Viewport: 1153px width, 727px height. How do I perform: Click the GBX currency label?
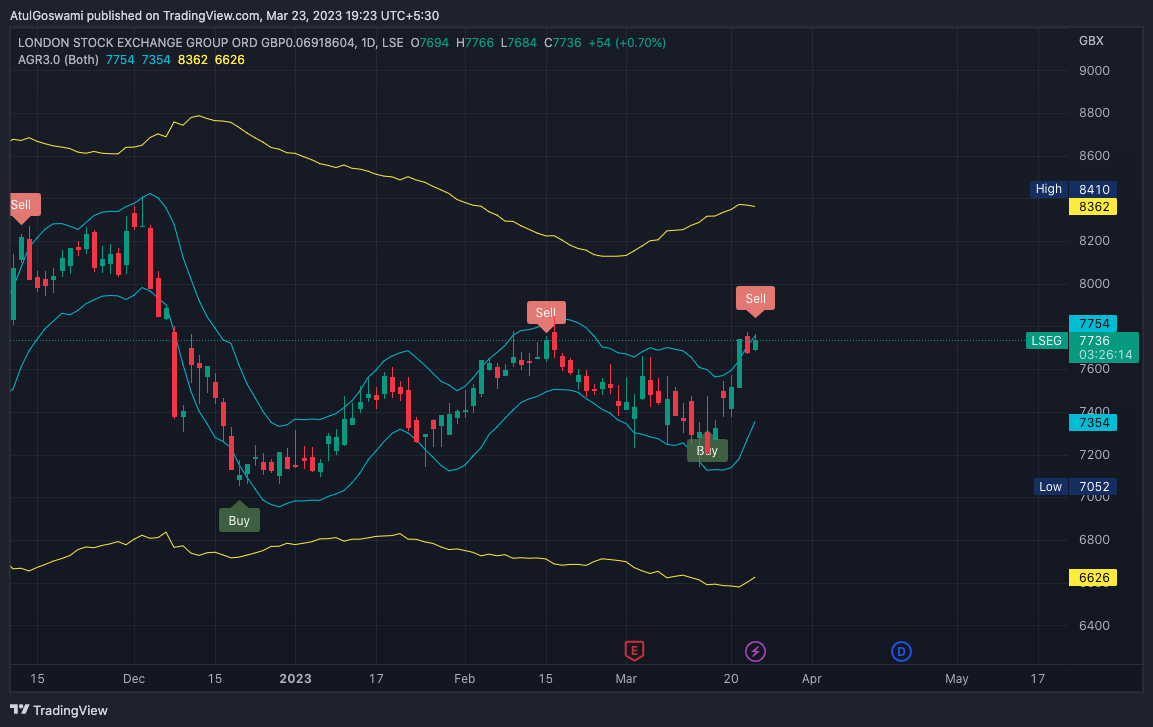click(1091, 40)
